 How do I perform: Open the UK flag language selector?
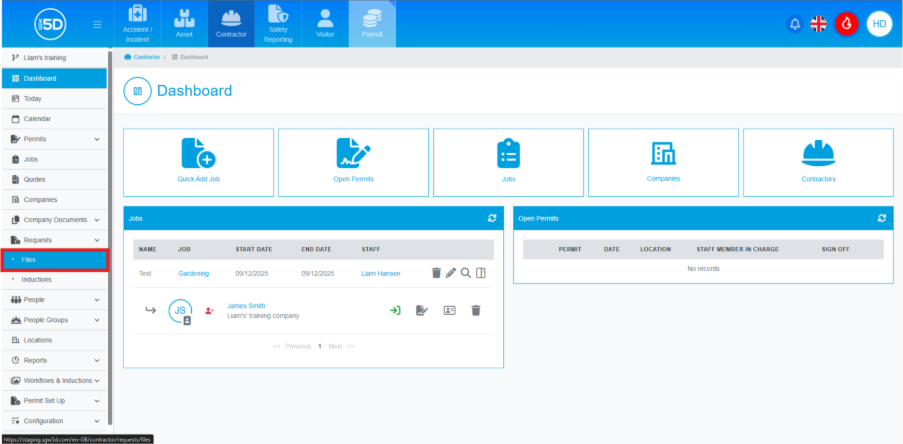pyautogui.click(x=818, y=24)
